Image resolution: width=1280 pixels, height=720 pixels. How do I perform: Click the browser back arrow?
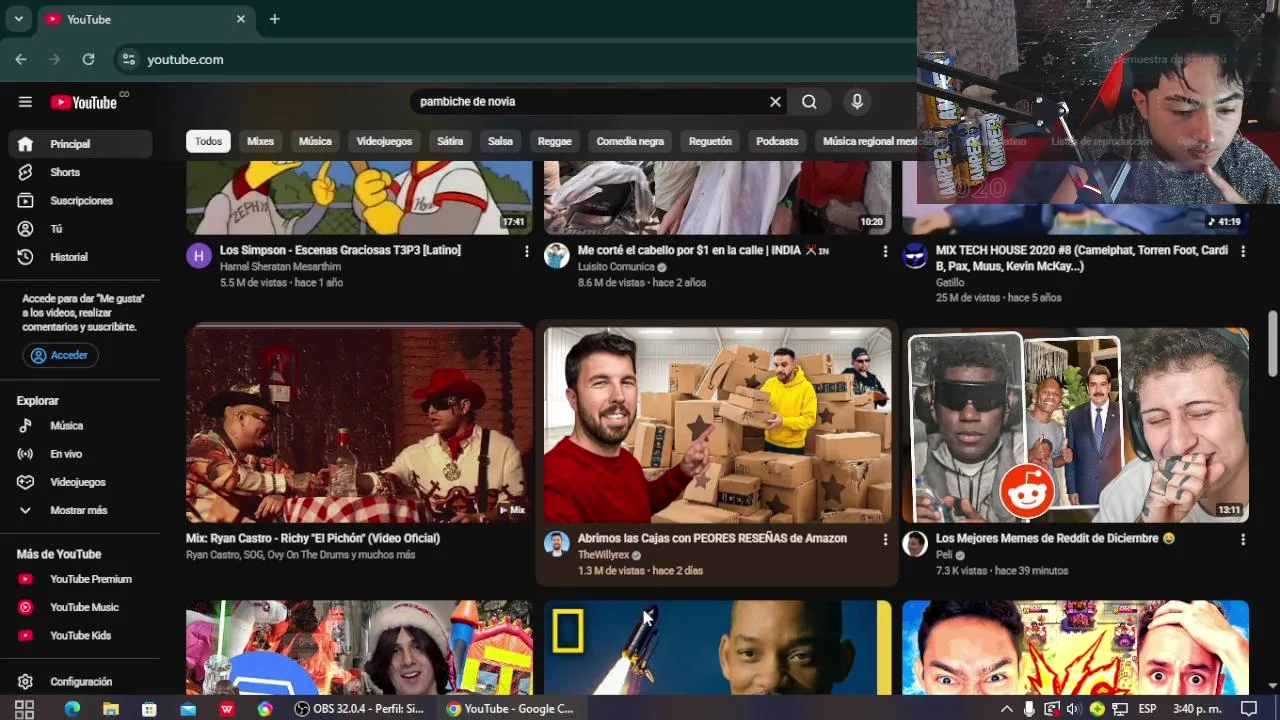point(21,60)
